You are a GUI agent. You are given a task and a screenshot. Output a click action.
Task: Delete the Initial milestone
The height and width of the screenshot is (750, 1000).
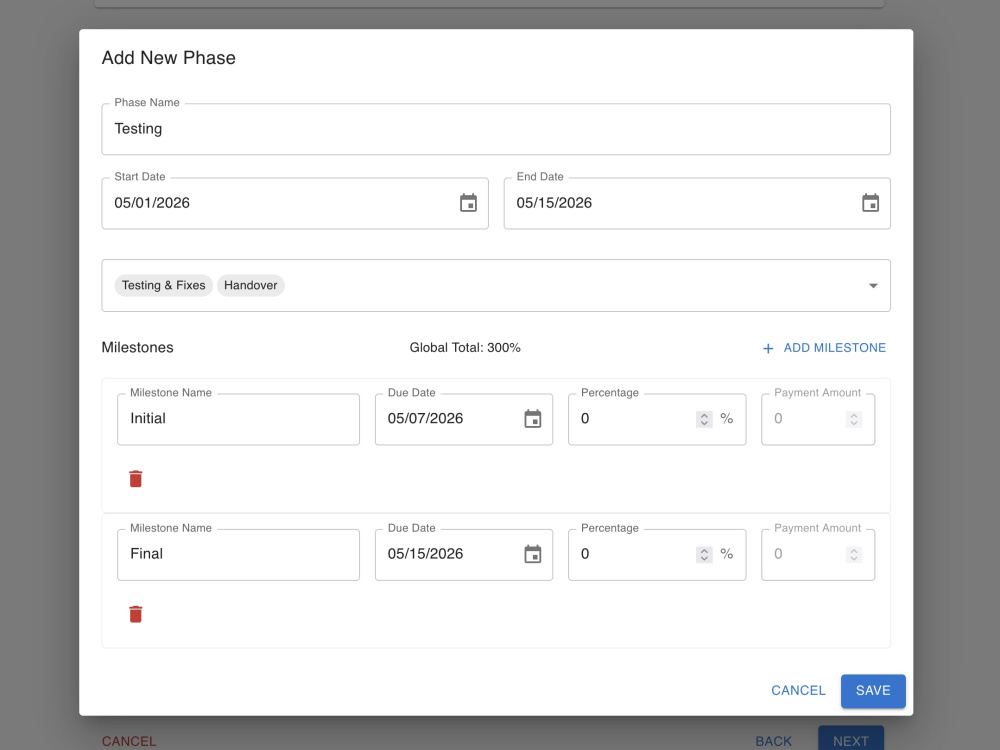pos(135,479)
